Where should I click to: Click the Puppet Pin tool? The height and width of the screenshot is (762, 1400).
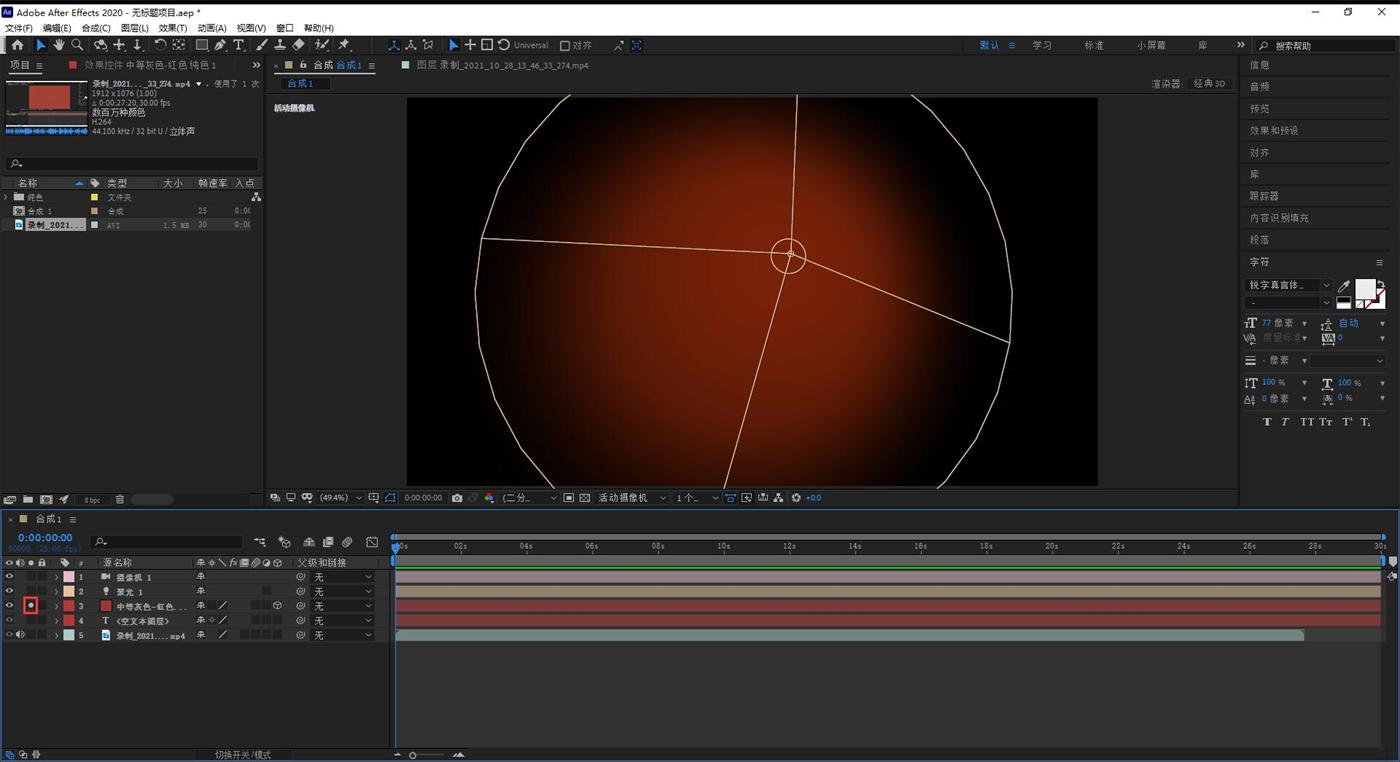click(344, 45)
